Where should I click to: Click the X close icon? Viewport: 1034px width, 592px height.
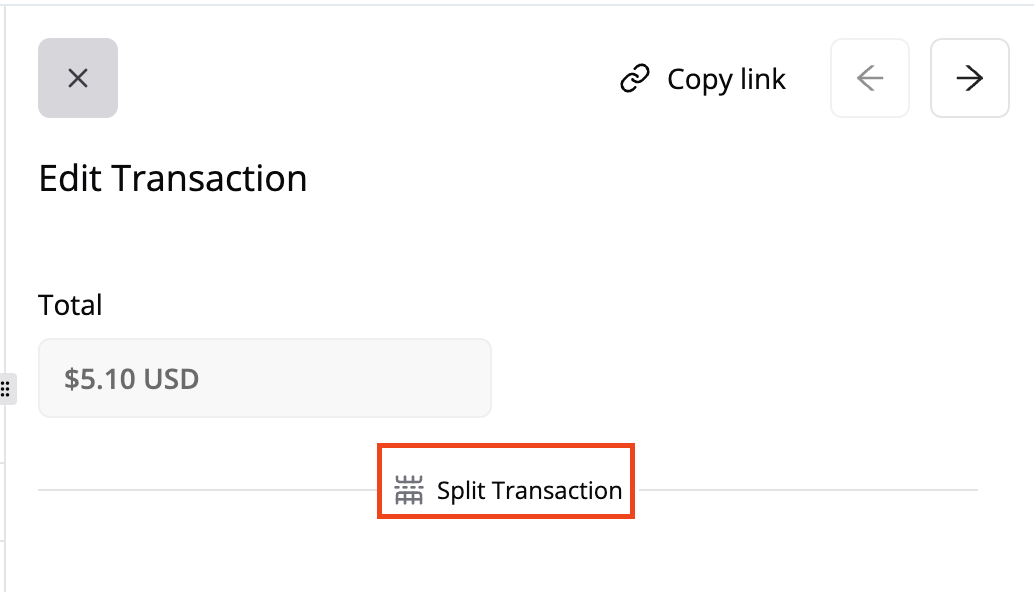[x=77, y=77]
